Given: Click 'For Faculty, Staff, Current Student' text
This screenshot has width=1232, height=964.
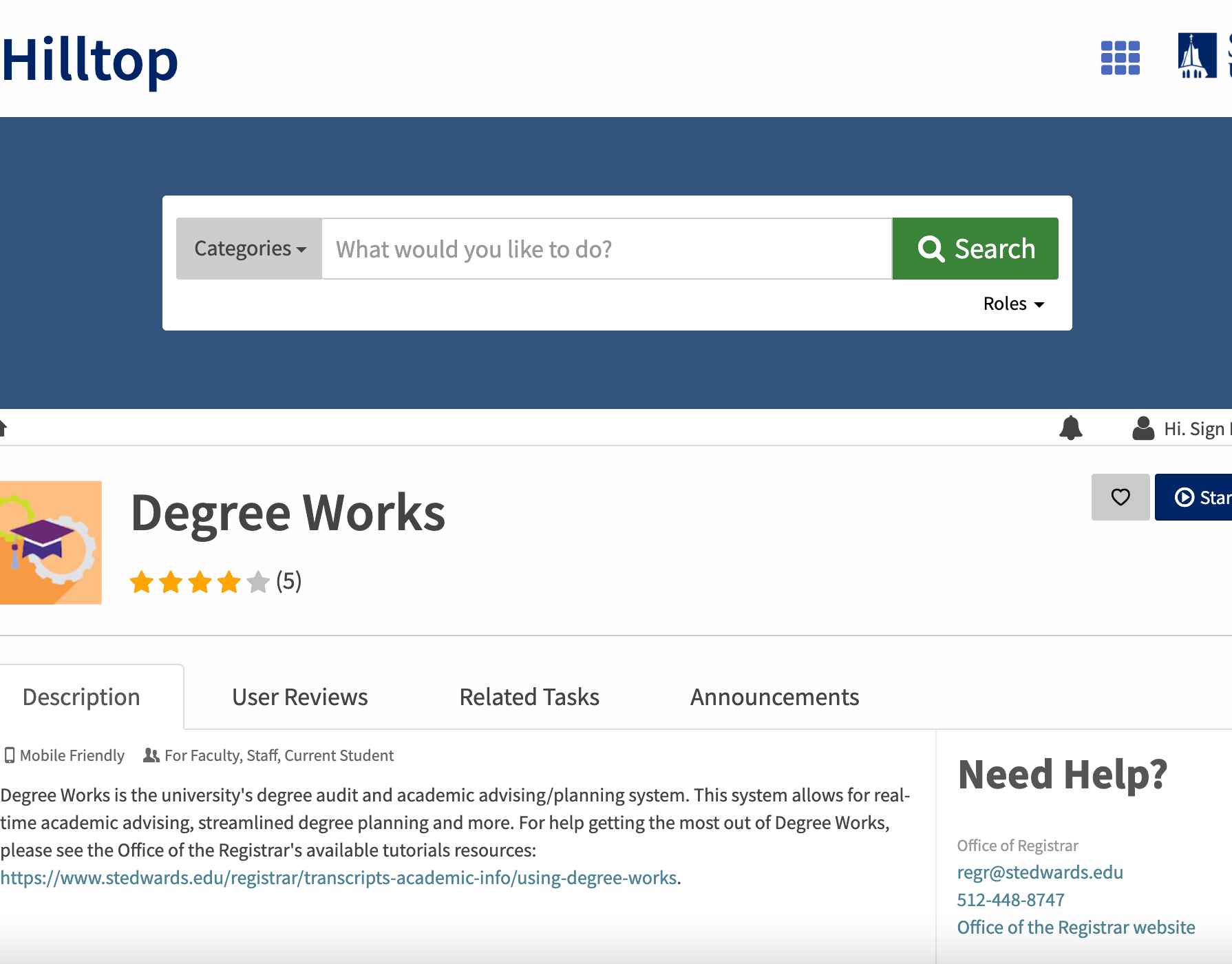Looking at the screenshot, I should point(279,755).
